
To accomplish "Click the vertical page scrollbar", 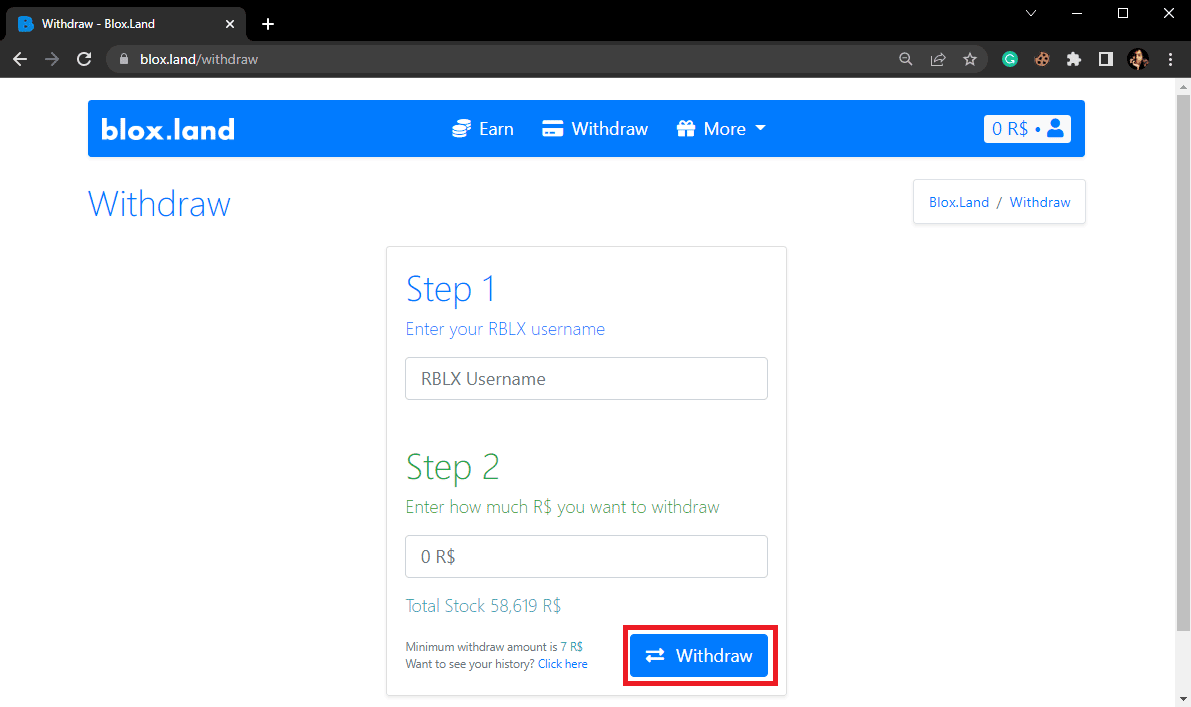I will [x=1183, y=363].
